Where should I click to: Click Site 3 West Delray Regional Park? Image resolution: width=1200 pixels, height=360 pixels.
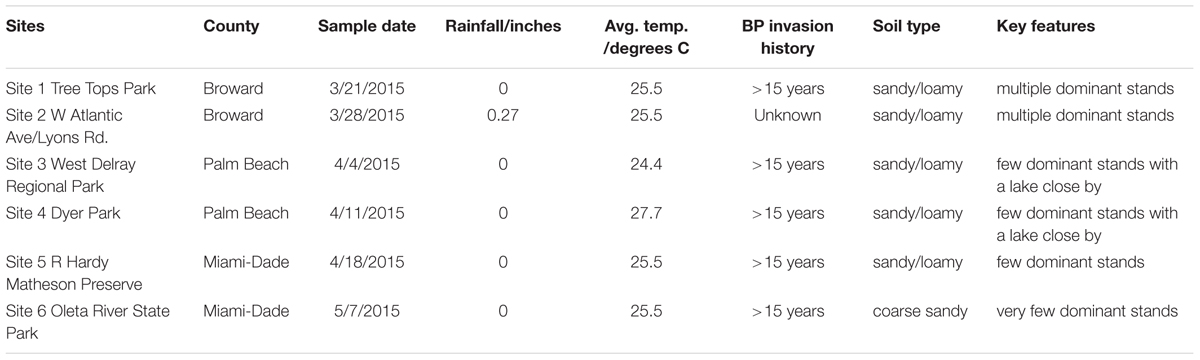pos(83,175)
